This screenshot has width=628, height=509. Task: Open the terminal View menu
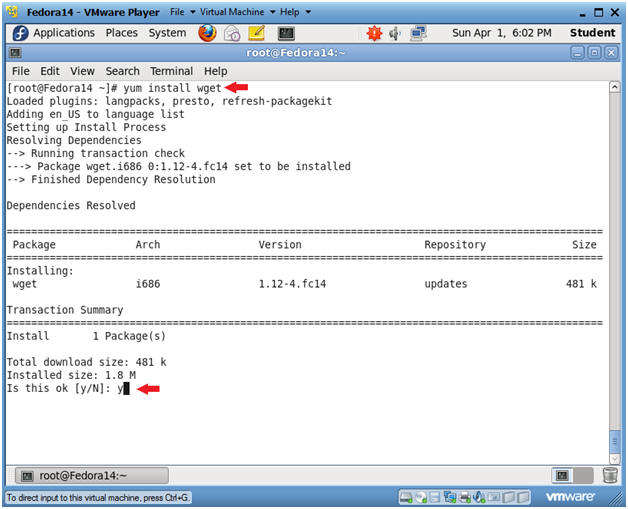(82, 71)
